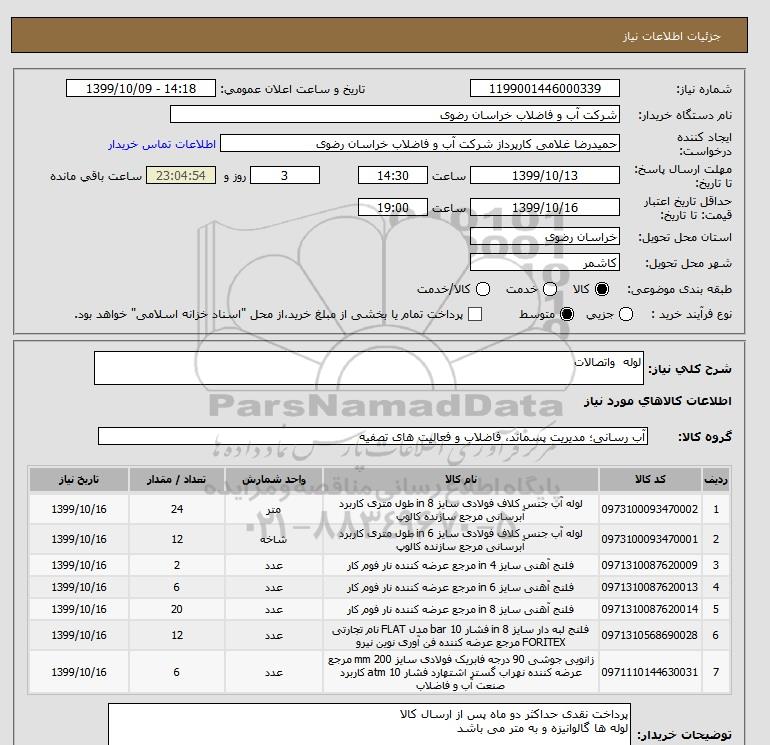
Task: Select product code 0971310087620014
Action: (650, 609)
